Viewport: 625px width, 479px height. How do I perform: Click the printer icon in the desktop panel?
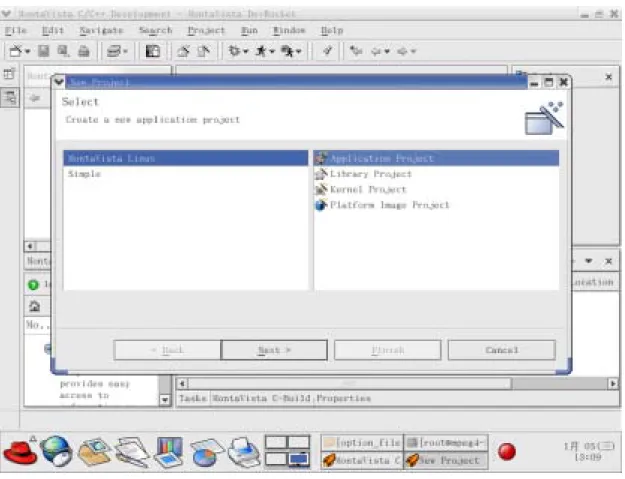click(x=244, y=452)
